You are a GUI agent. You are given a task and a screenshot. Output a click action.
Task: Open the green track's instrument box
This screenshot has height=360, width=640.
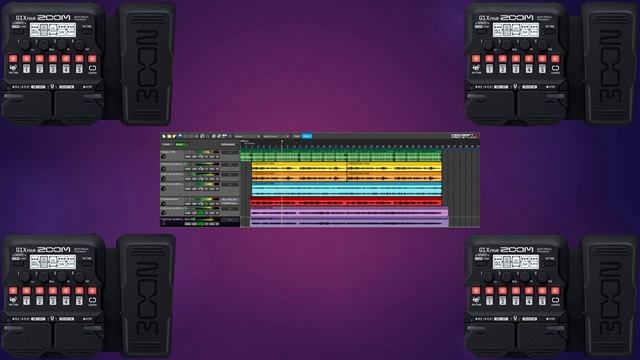(x=230, y=152)
